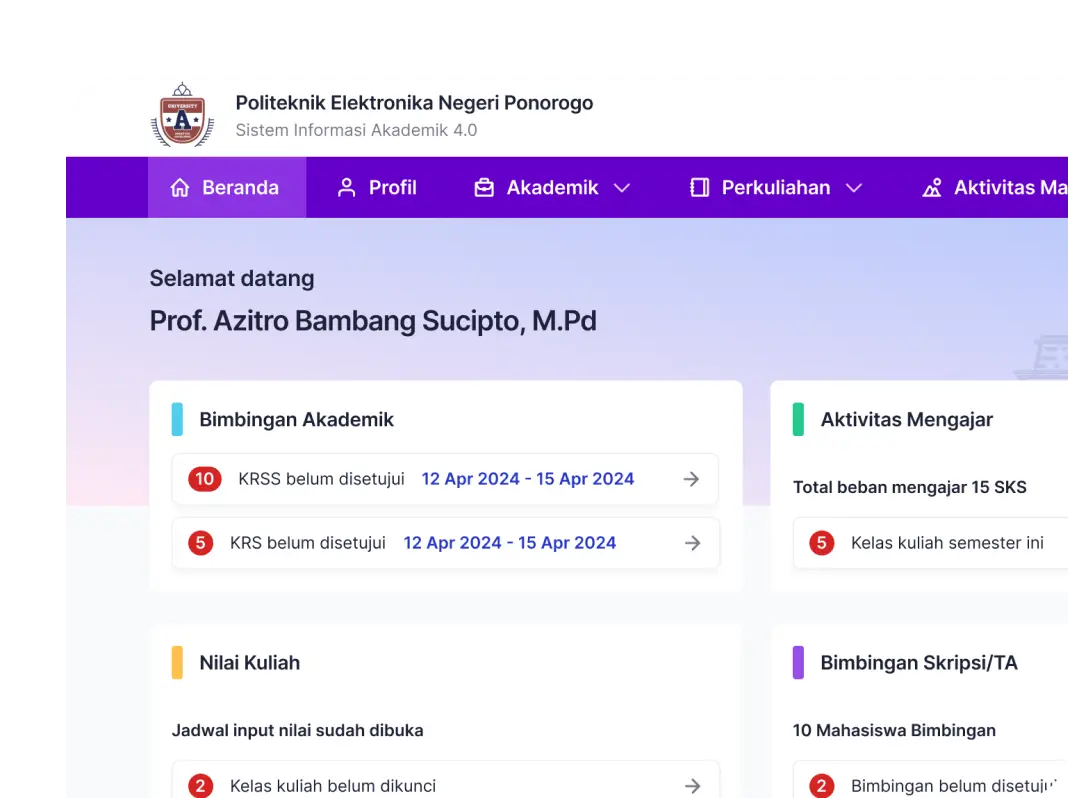The width and height of the screenshot is (1068, 798).
Task: Click arrow on KRS belum disetujui row
Action: tap(692, 543)
